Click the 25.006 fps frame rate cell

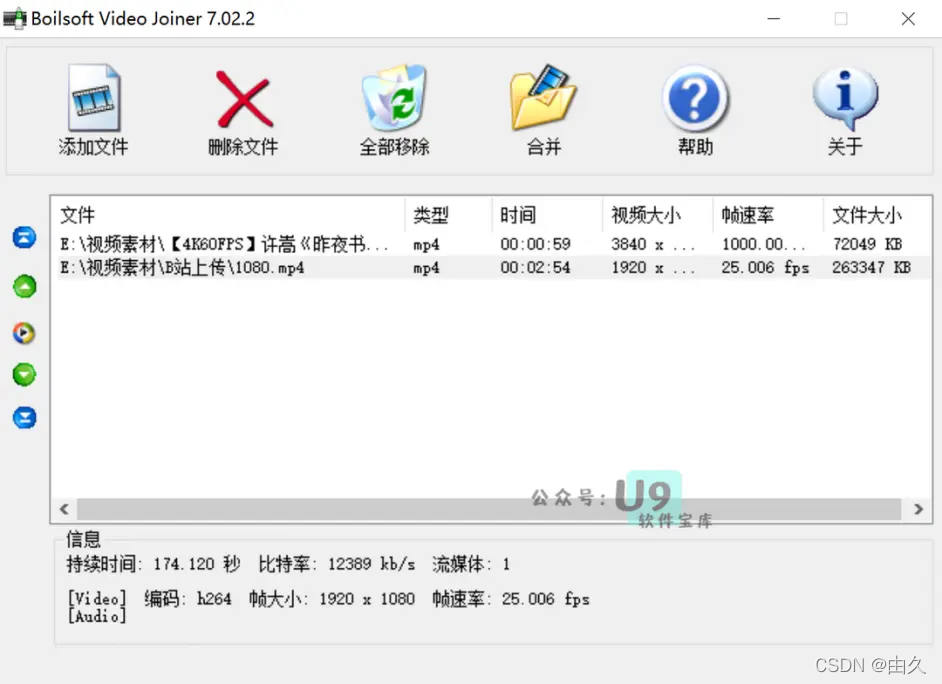point(765,268)
